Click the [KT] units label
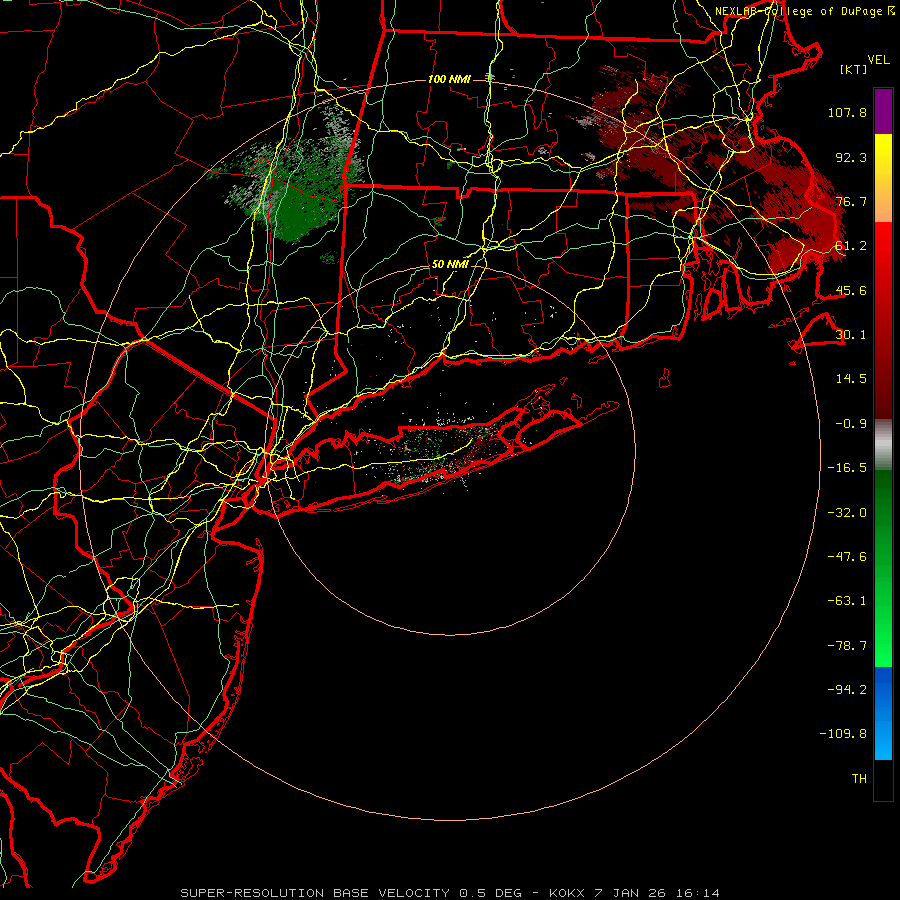This screenshot has height=900, width=900. [854, 69]
